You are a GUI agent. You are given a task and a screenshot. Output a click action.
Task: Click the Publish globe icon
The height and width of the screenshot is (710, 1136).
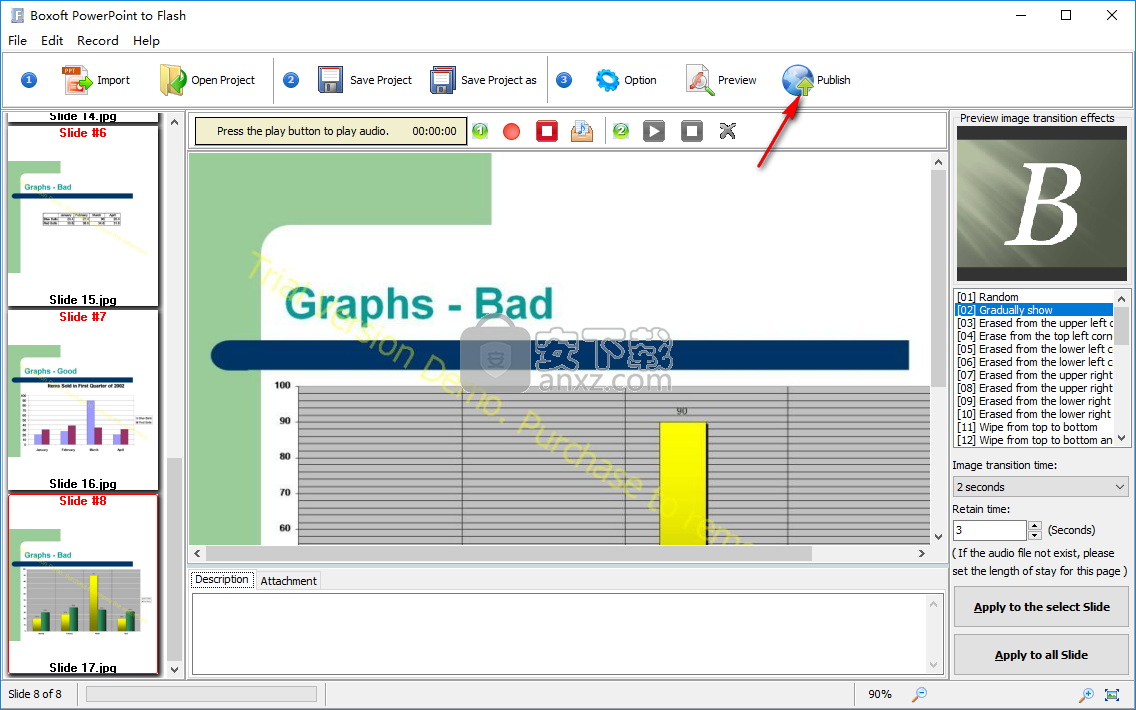point(798,80)
